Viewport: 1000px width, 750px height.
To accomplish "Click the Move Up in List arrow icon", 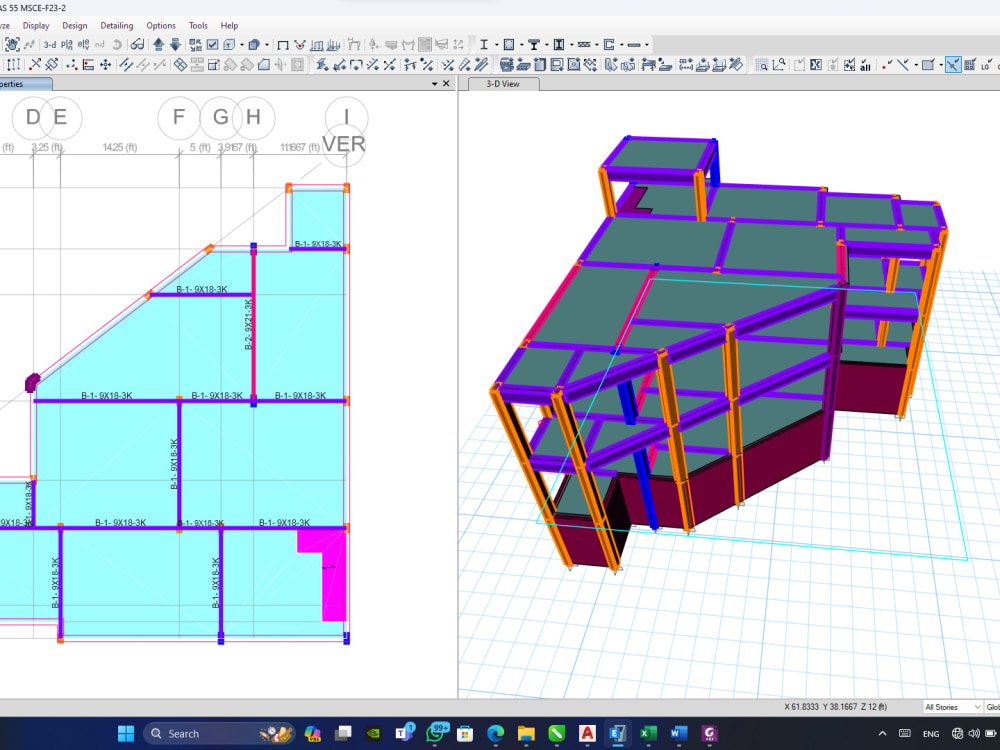I will click(x=158, y=44).
